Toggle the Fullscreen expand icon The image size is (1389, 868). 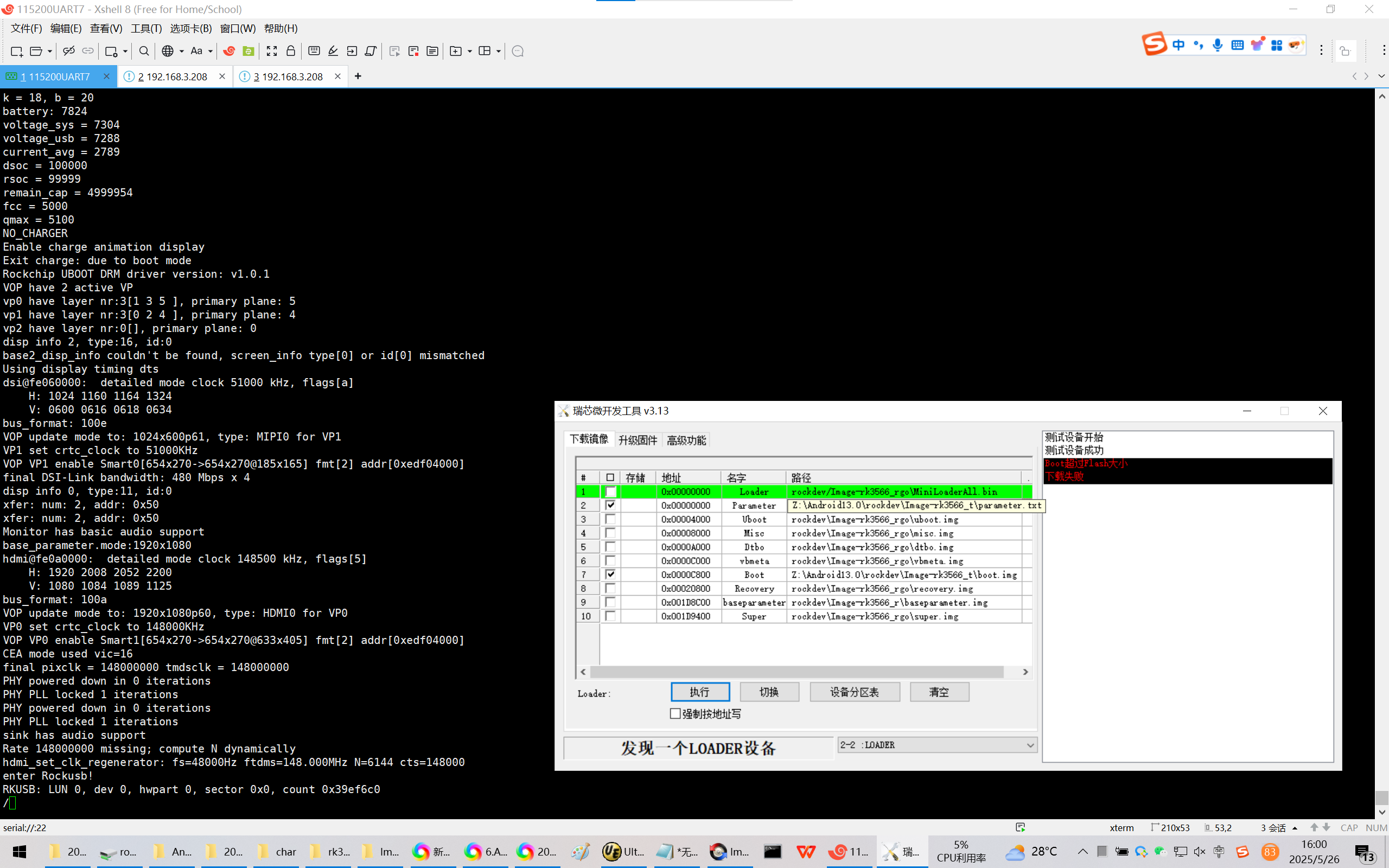tap(271, 51)
